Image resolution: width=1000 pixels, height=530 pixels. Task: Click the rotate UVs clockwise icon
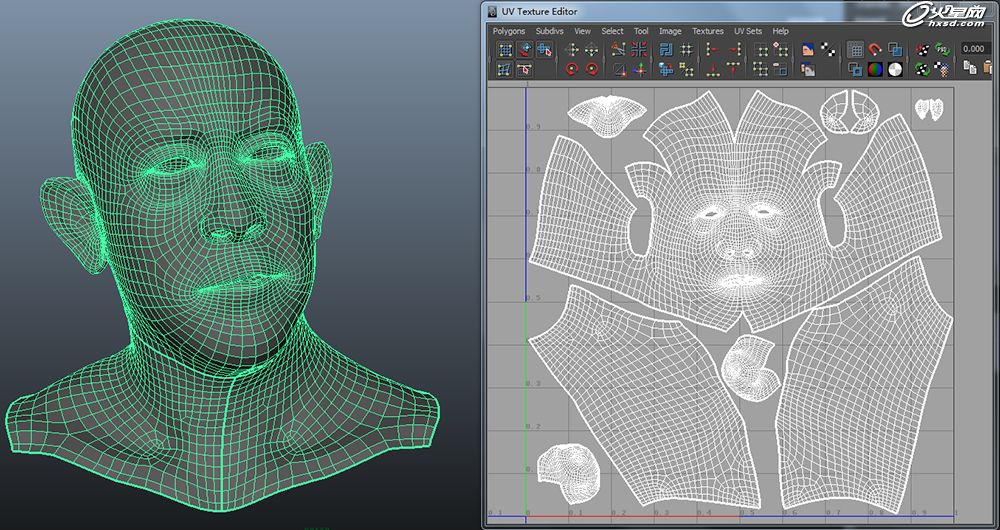pos(592,69)
